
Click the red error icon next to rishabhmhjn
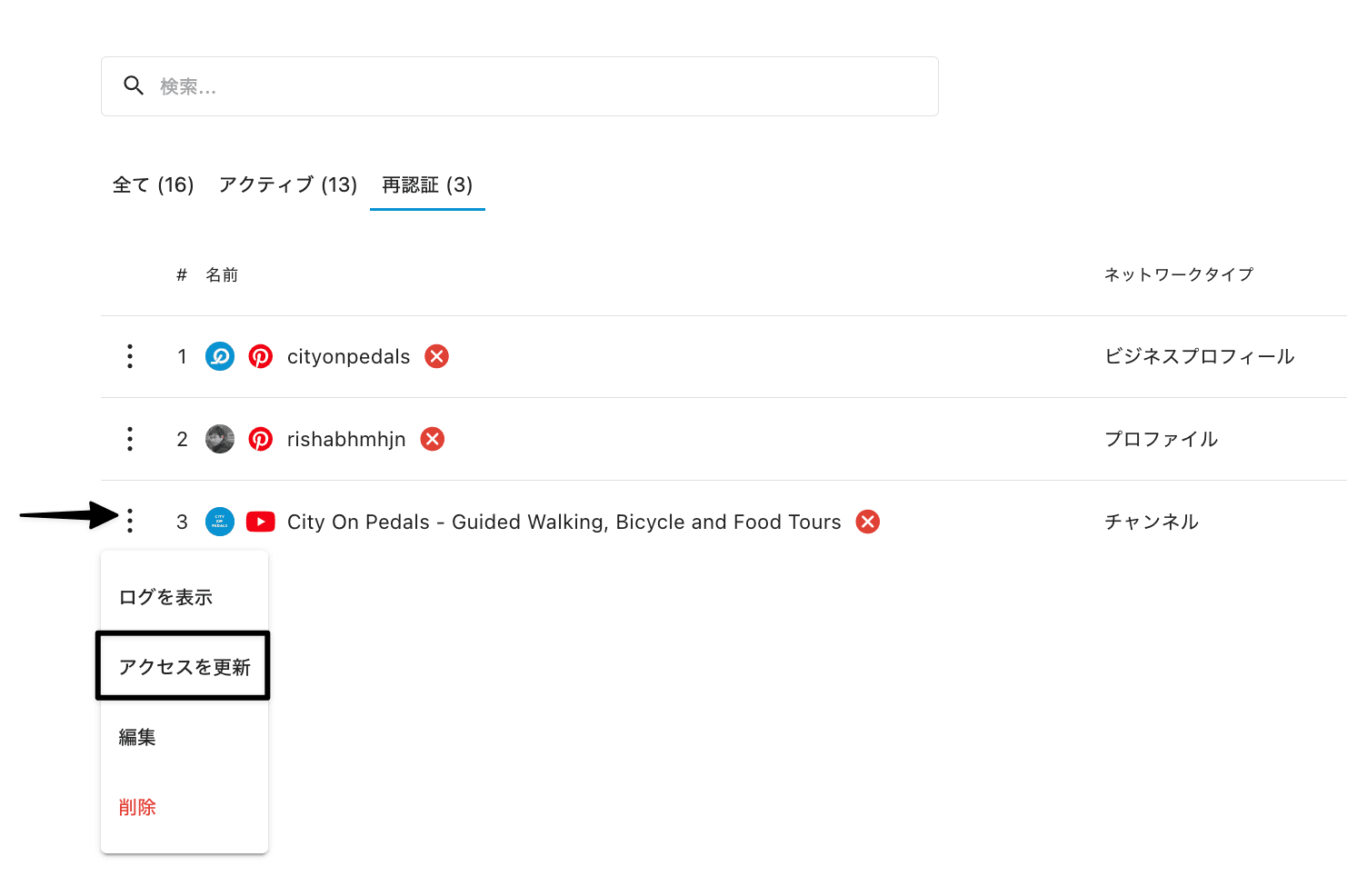click(x=433, y=439)
